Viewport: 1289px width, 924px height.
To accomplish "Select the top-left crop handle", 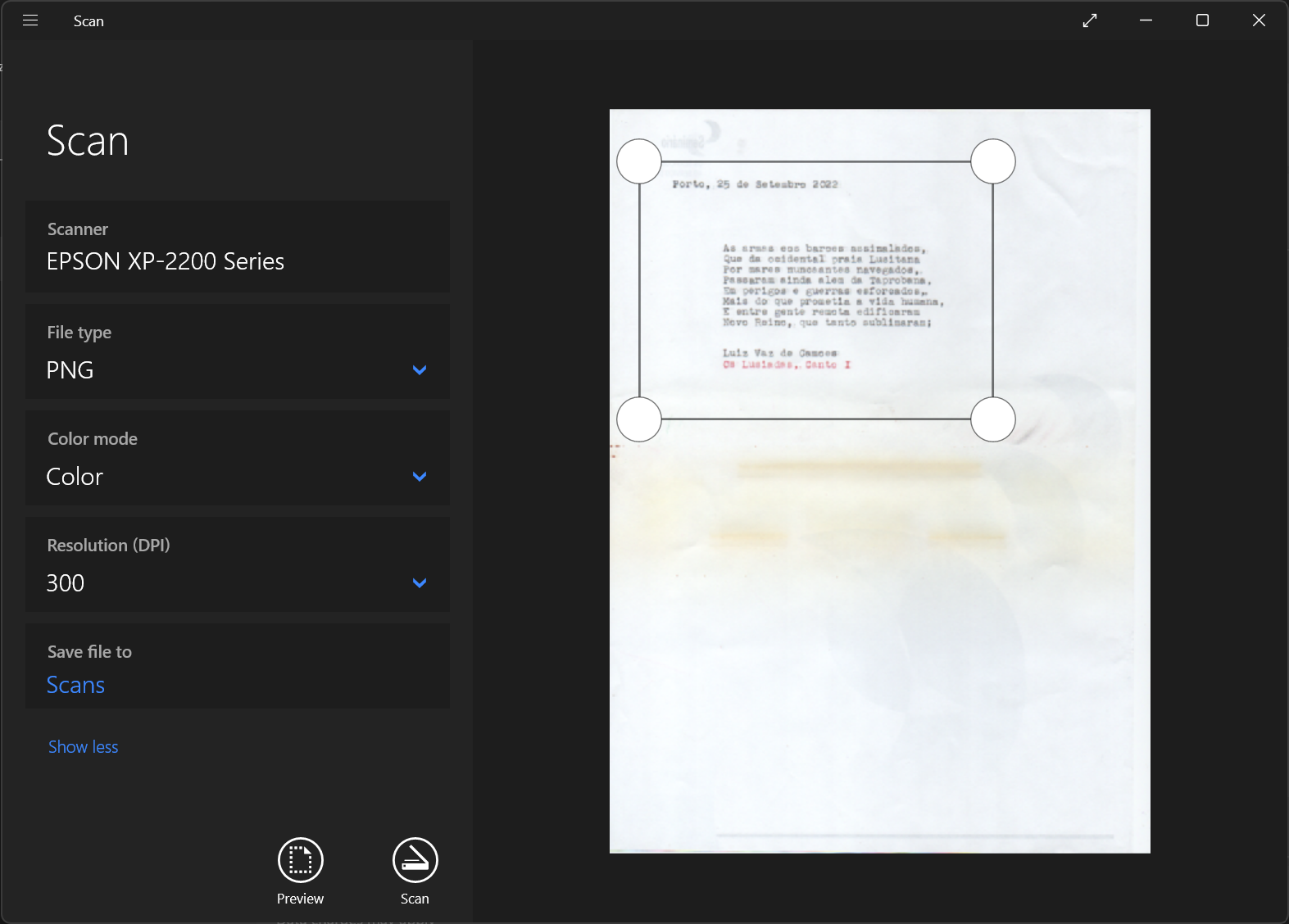I will (639, 161).
